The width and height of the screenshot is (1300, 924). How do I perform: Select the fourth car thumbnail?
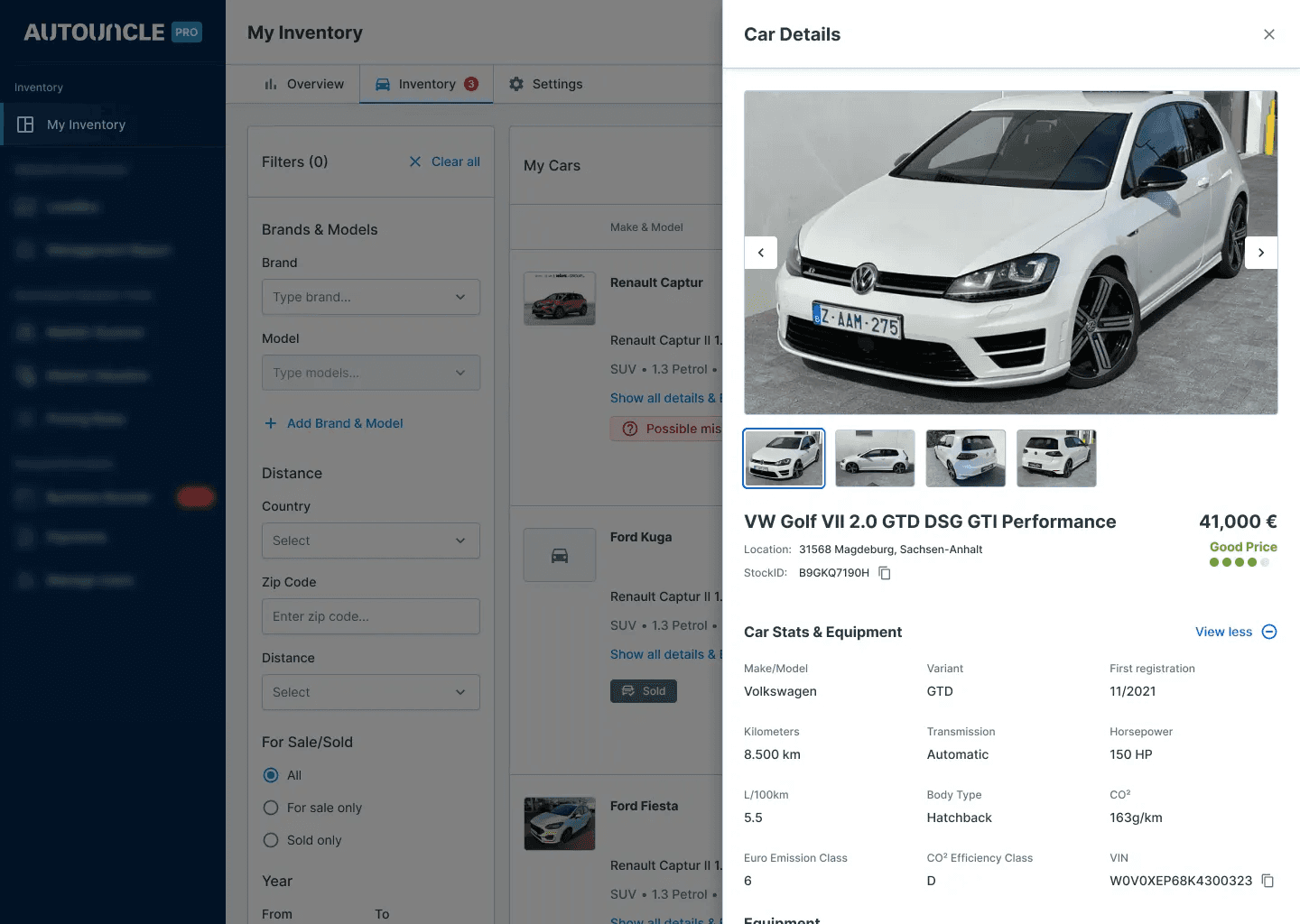pos(1056,458)
